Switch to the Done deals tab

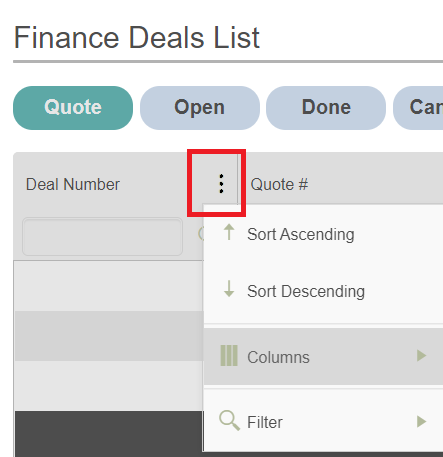(326, 108)
